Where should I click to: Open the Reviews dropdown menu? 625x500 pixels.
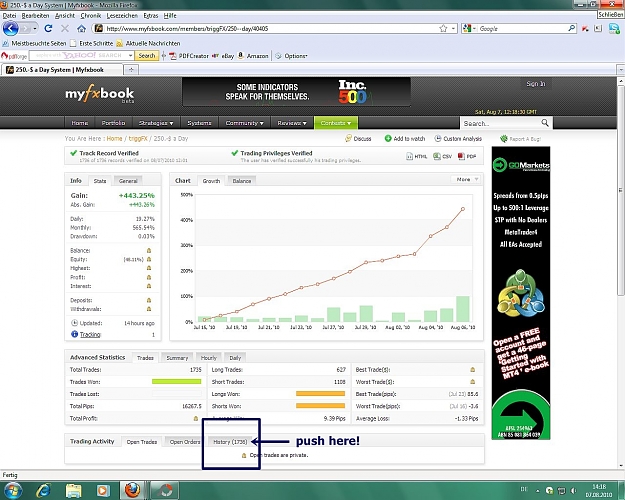[292, 123]
